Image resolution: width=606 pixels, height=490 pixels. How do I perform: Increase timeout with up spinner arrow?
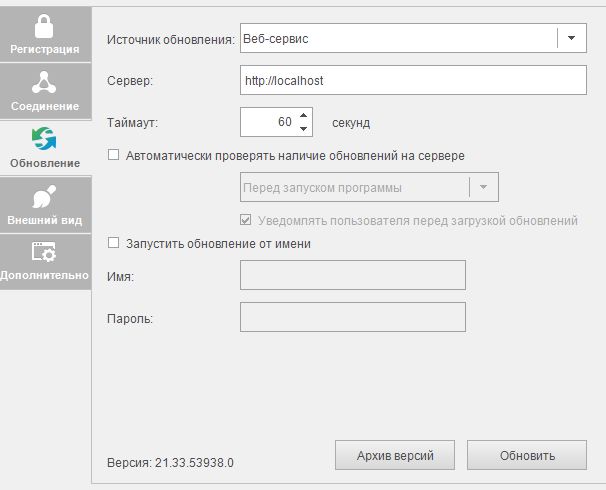click(304, 115)
